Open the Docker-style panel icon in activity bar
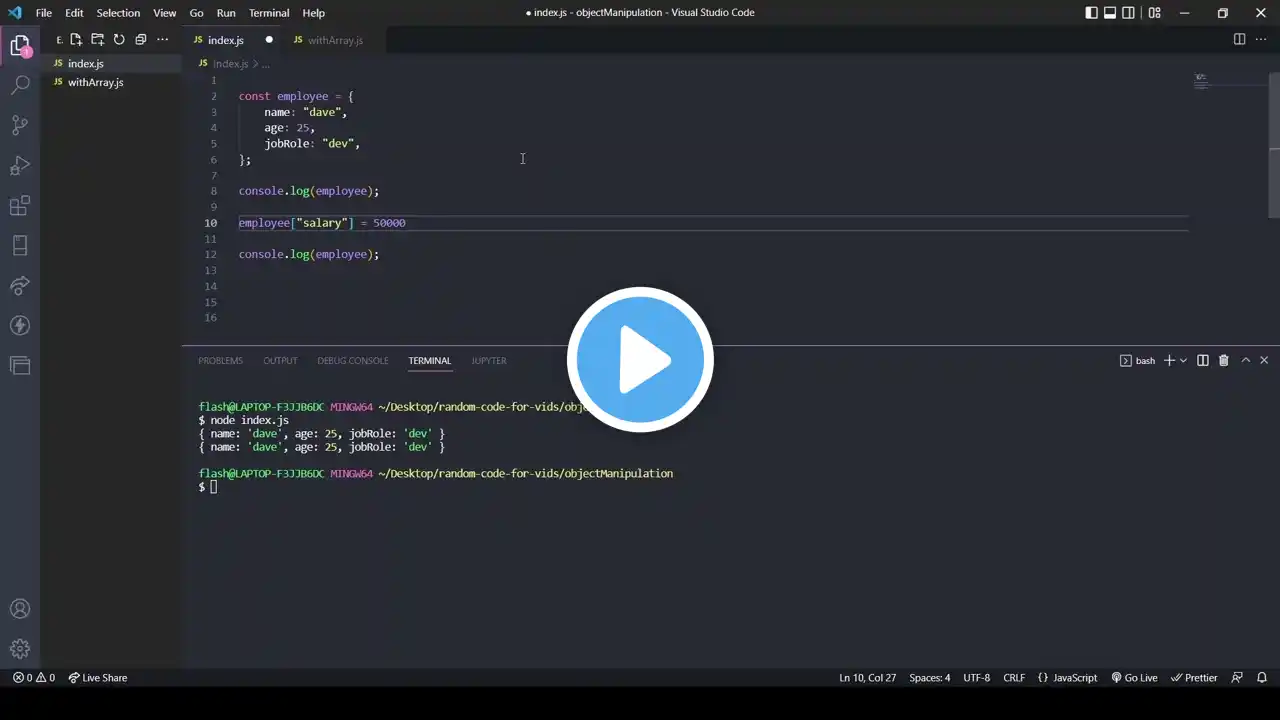The image size is (1280, 720). coord(20,246)
